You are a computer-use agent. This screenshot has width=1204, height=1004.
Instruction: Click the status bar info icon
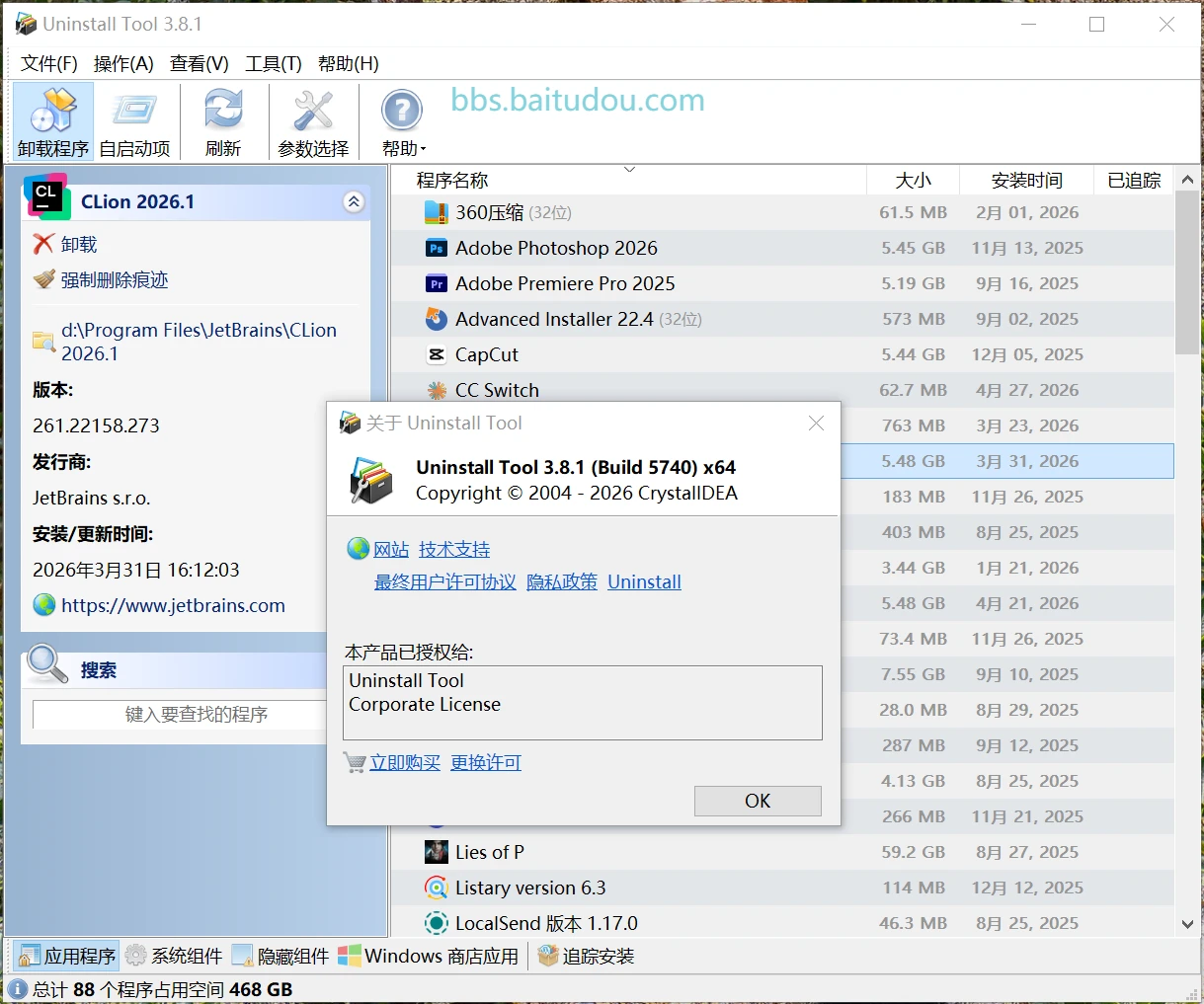click(x=18, y=989)
